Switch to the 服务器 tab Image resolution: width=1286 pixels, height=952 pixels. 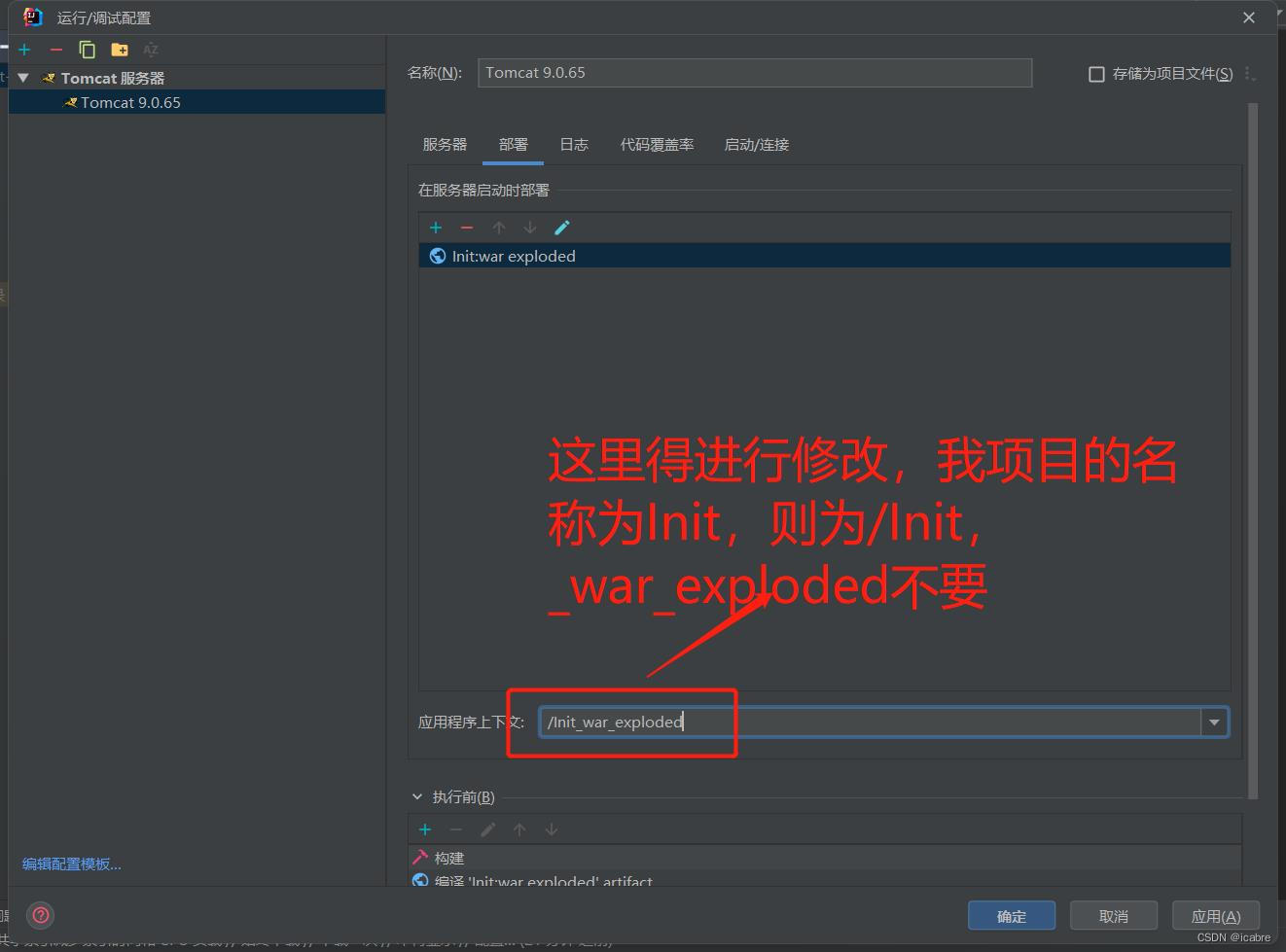[x=445, y=145]
